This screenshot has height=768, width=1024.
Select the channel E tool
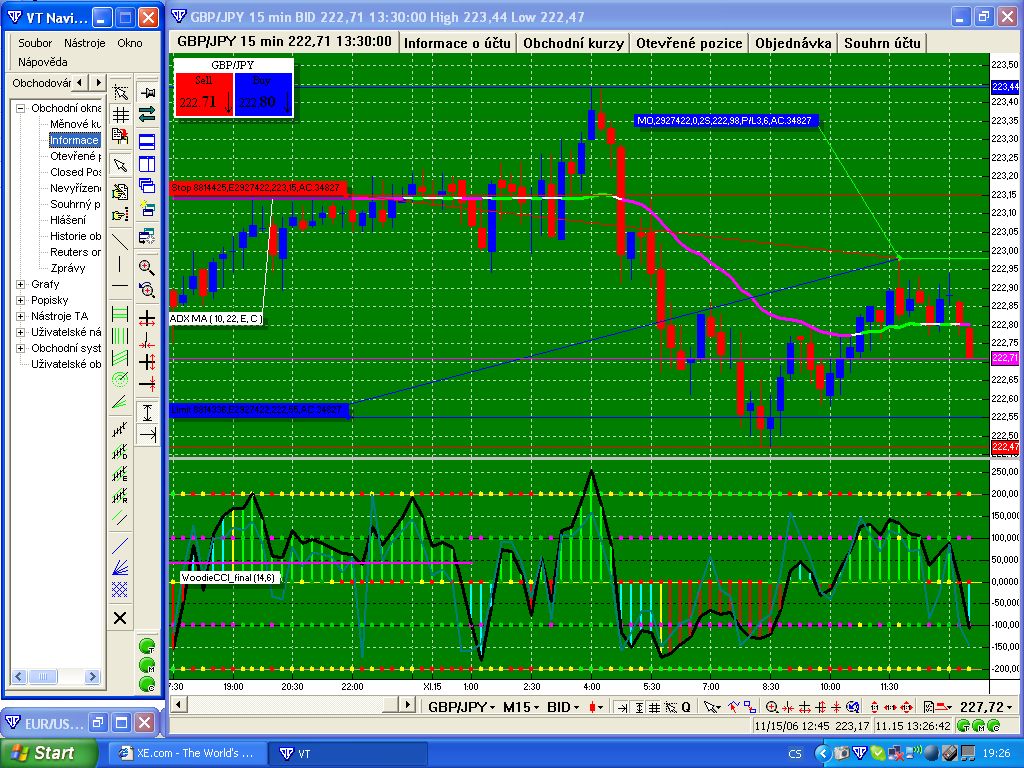click(x=120, y=474)
